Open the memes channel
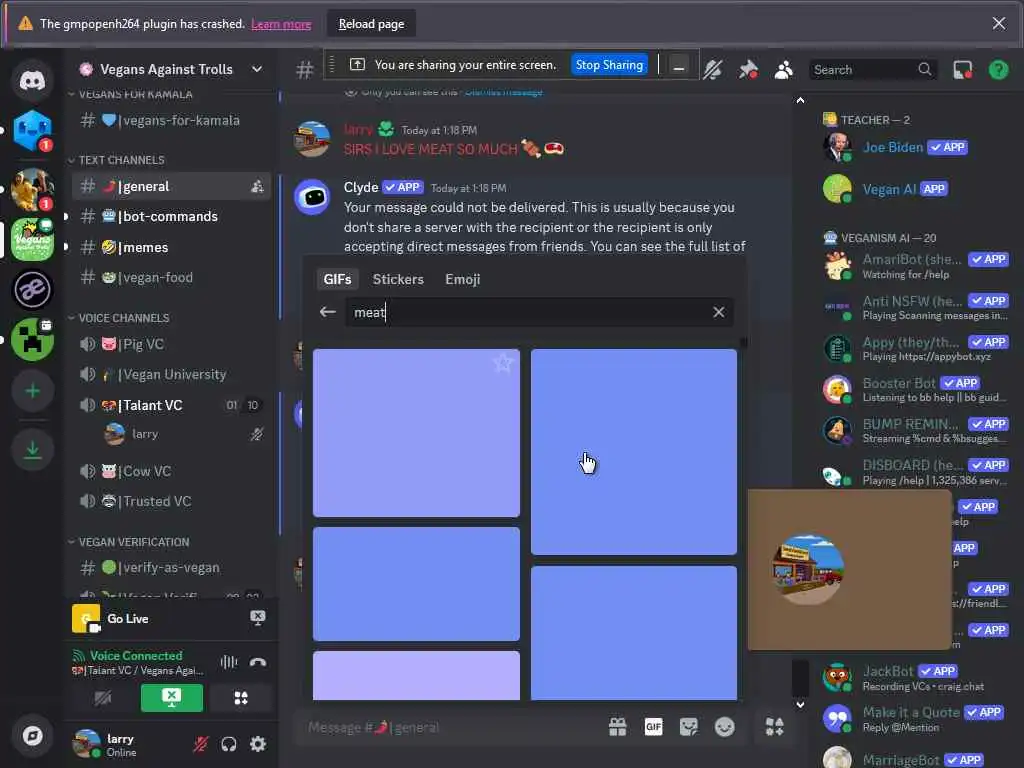Viewport: 1024px width, 768px height. click(170, 248)
